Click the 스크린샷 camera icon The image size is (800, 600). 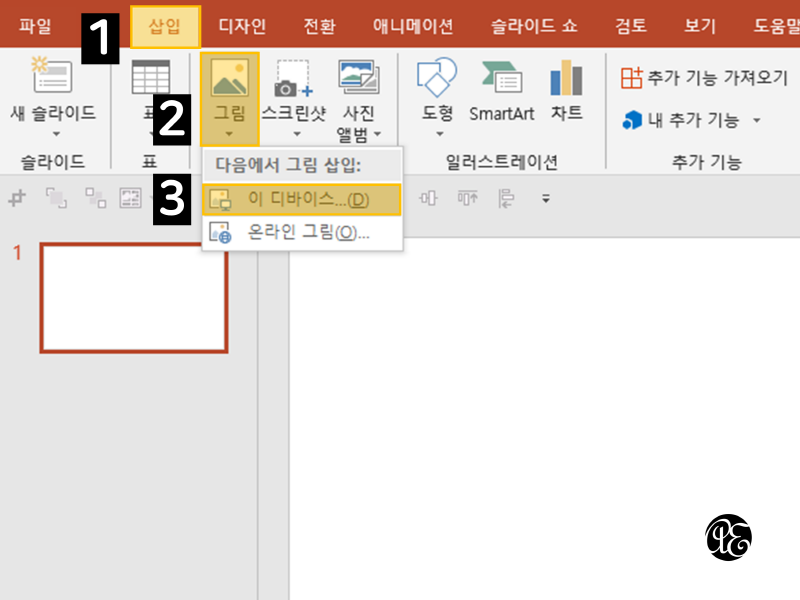pos(293,78)
